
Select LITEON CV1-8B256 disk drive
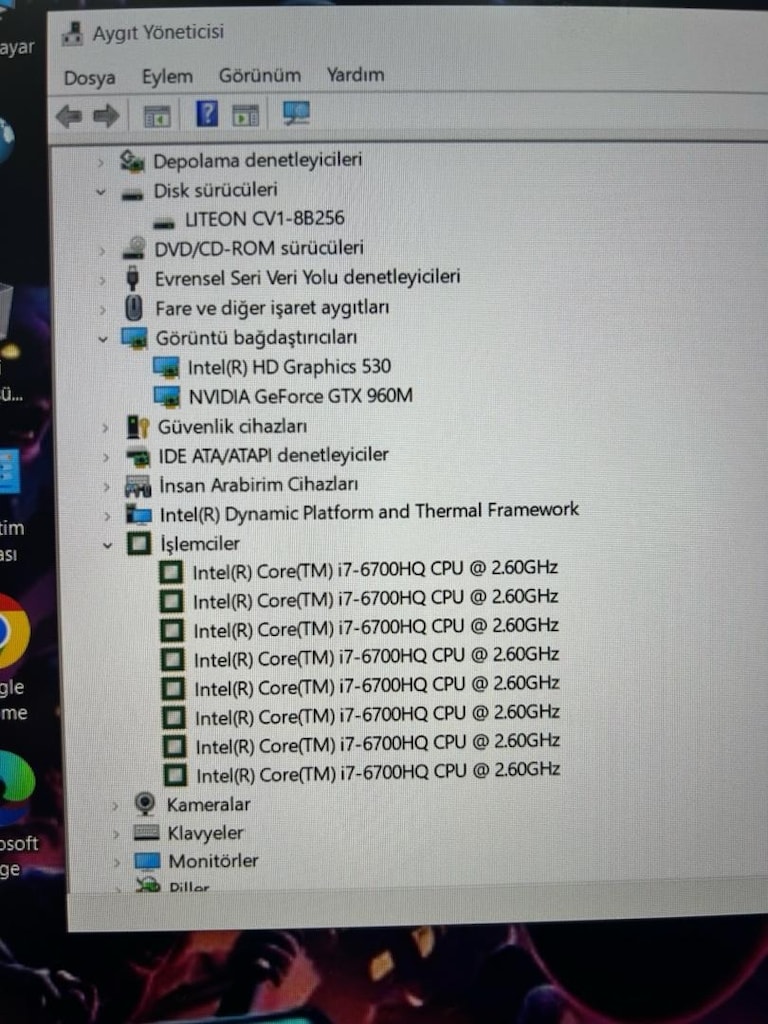click(x=264, y=218)
